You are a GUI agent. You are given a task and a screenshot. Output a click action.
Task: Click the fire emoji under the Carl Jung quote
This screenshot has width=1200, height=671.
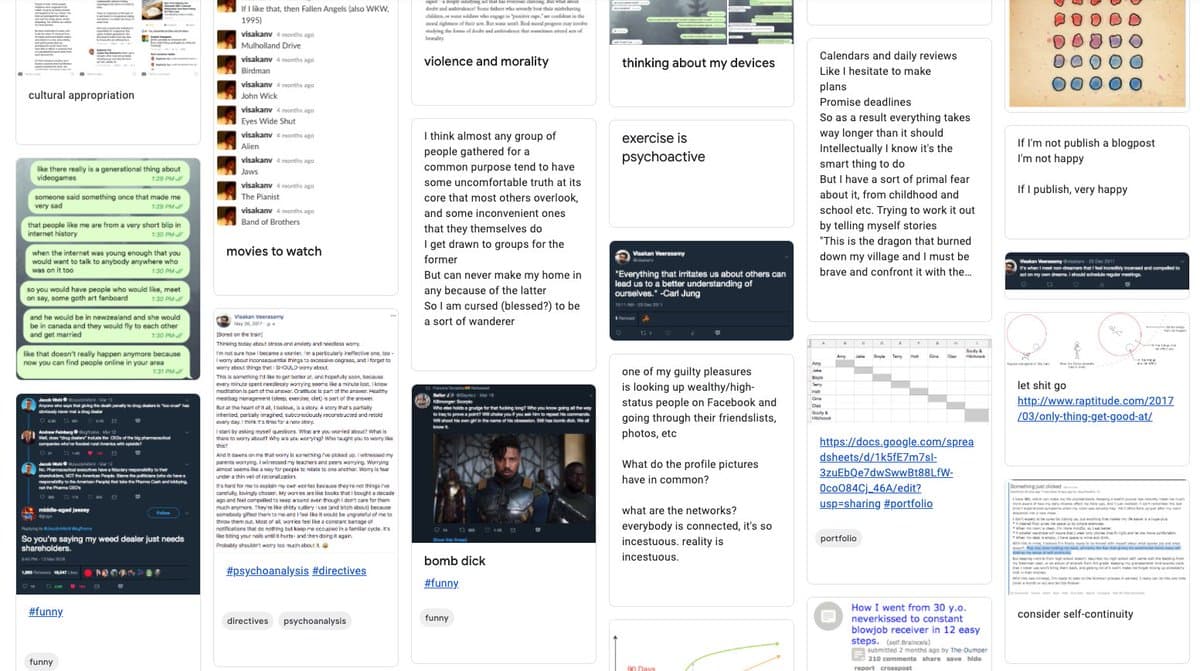click(x=646, y=318)
